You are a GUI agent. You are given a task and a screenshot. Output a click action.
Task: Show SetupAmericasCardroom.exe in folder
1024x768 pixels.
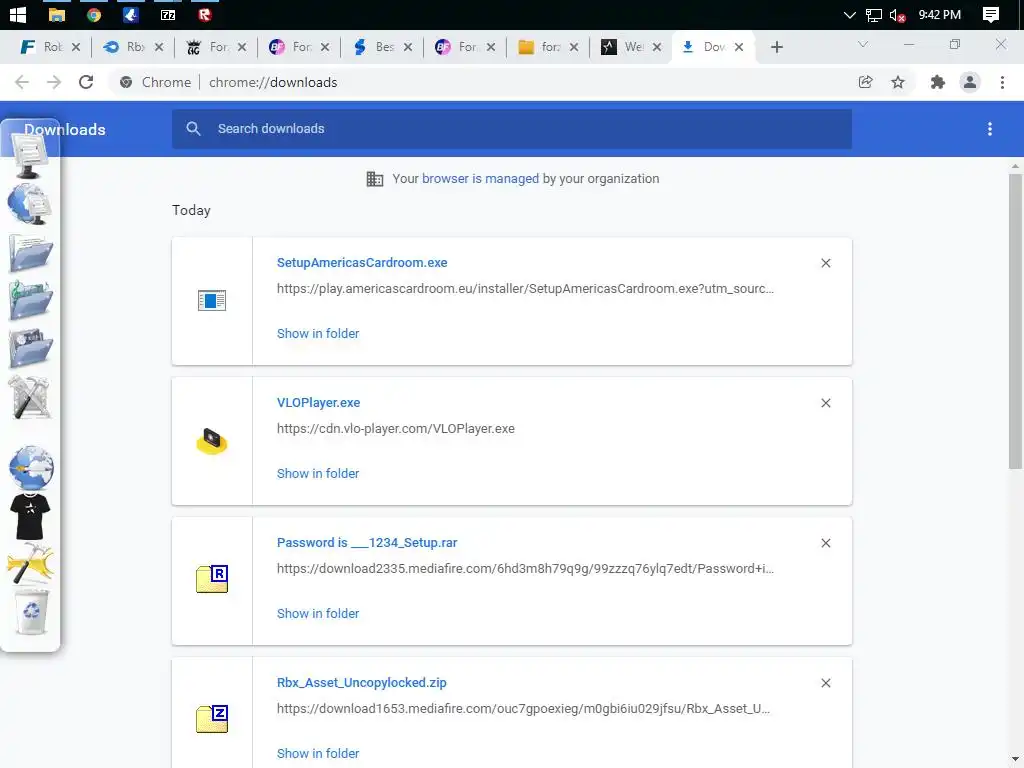[x=318, y=334]
